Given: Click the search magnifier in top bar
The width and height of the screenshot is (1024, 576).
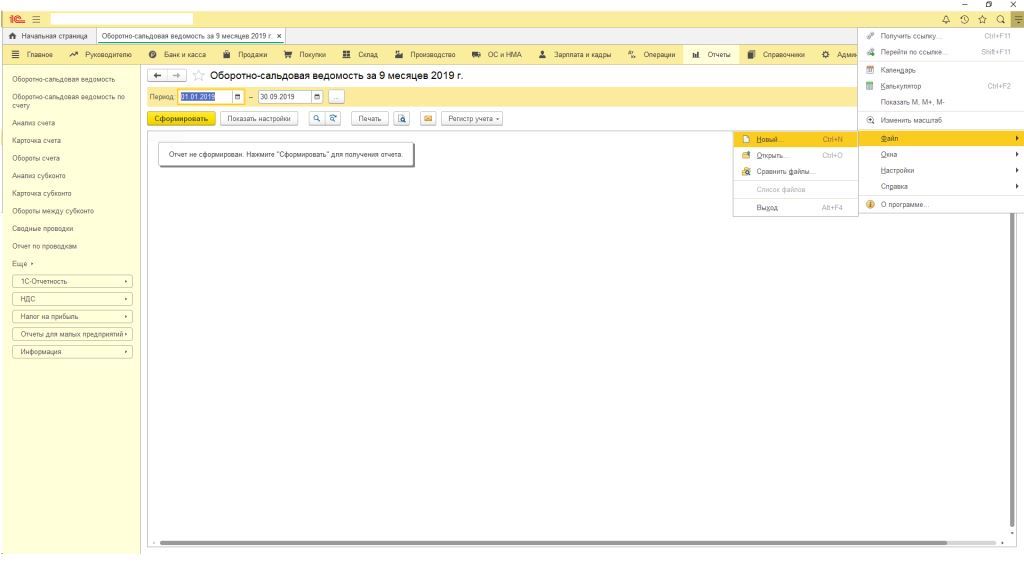Looking at the screenshot, I should 1000,20.
